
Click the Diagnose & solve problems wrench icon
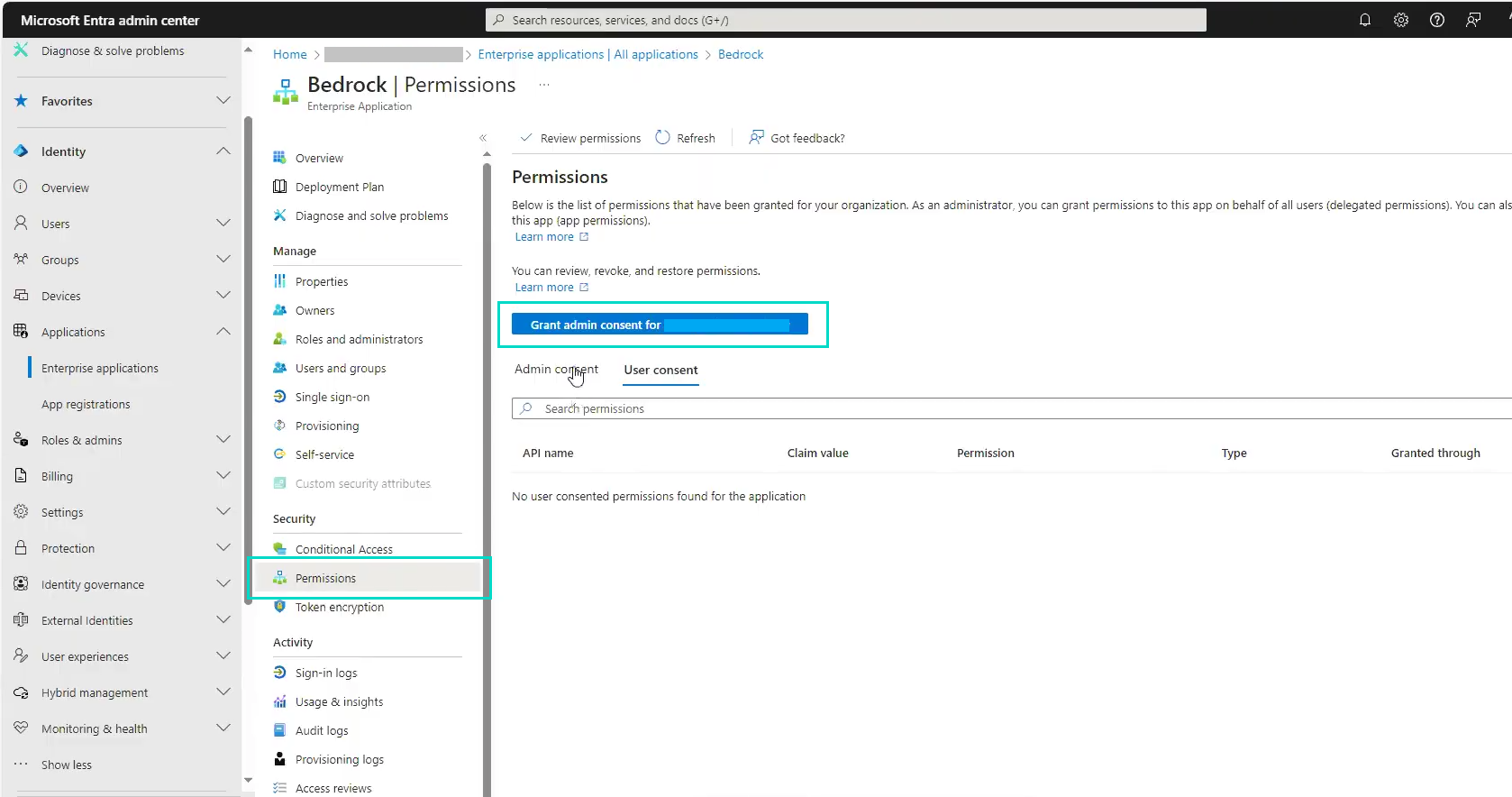pyautogui.click(x=21, y=50)
